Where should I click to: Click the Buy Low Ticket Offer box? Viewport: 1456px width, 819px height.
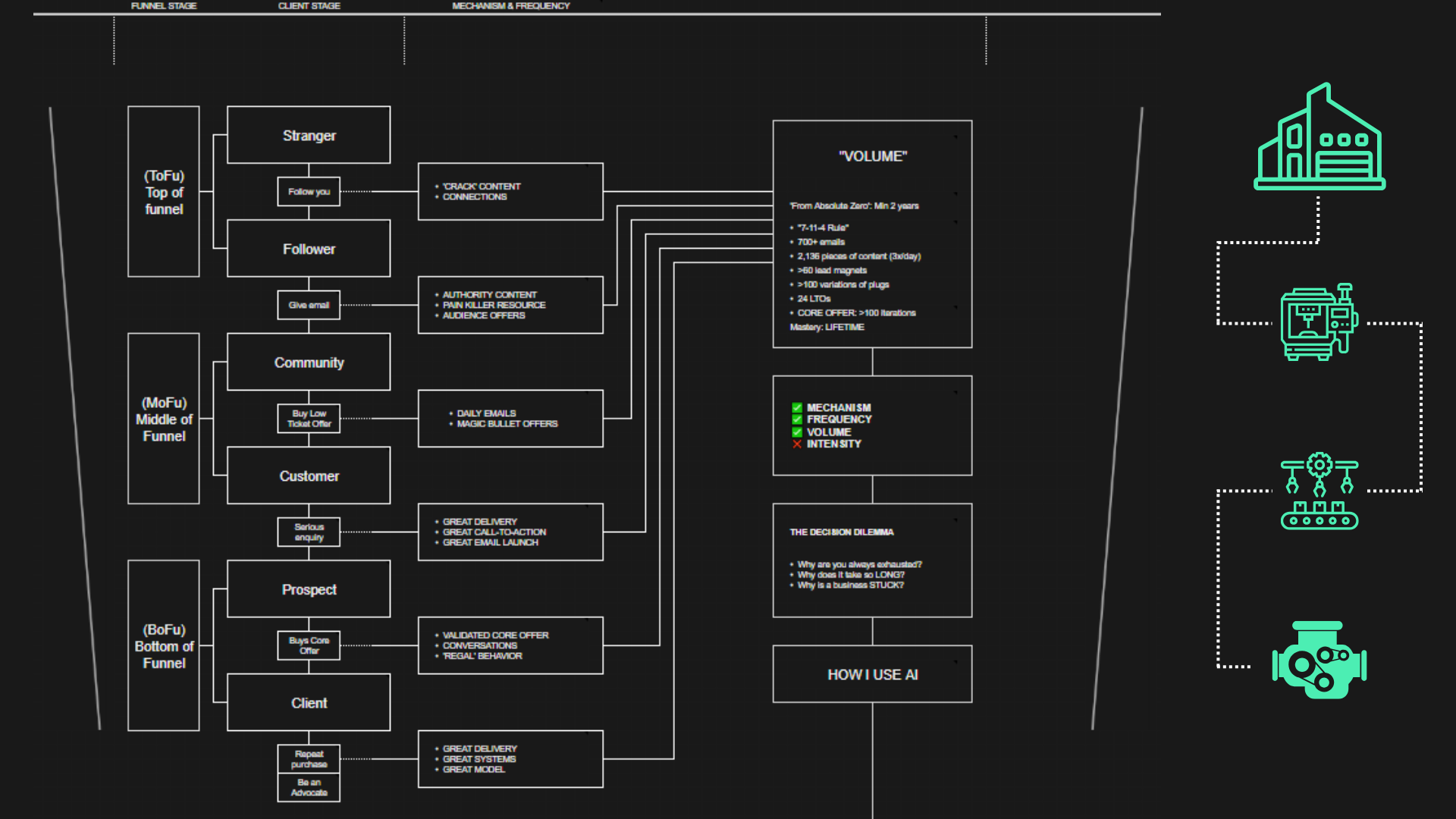click(x=309, y=419)
